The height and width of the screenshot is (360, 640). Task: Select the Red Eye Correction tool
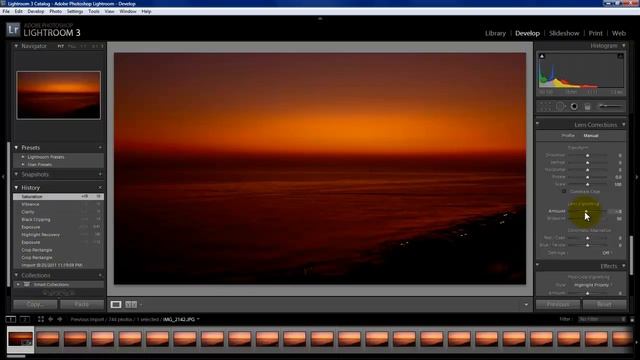pyautogui.click(x=574, y=107)
